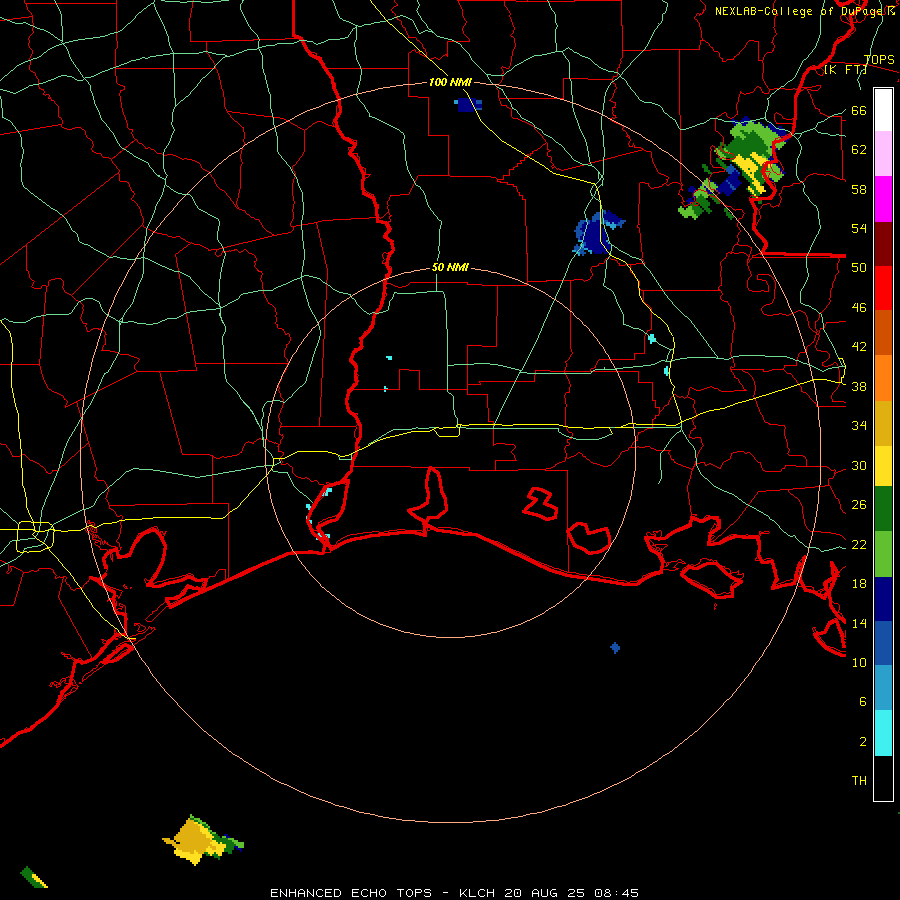Select the black TH threshold legend swatch
Viewport: 900px width, 900px height.
click(x=883, y=778)
